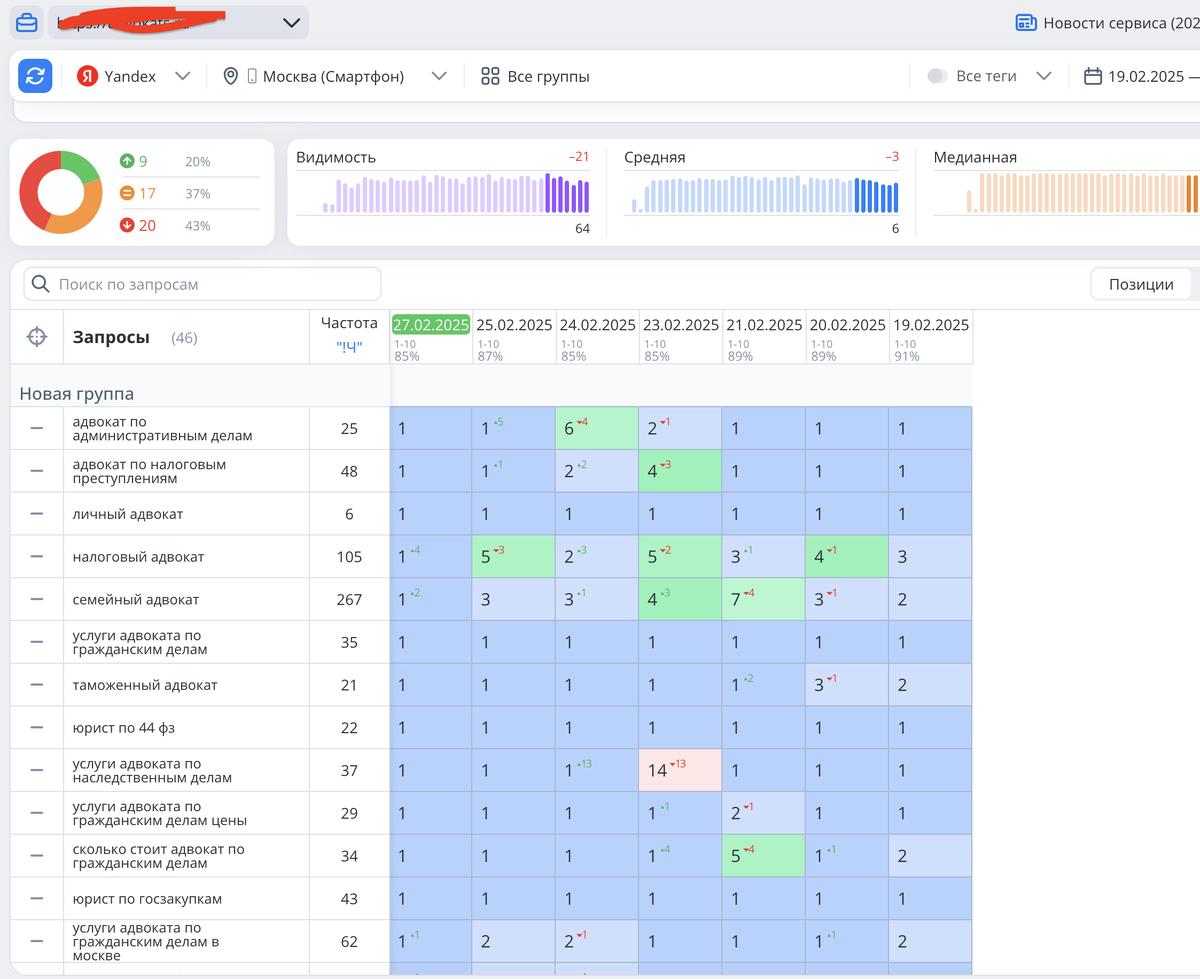Select the 19.02.2025 date column header

pyautogui.click(x=931, y=325)
